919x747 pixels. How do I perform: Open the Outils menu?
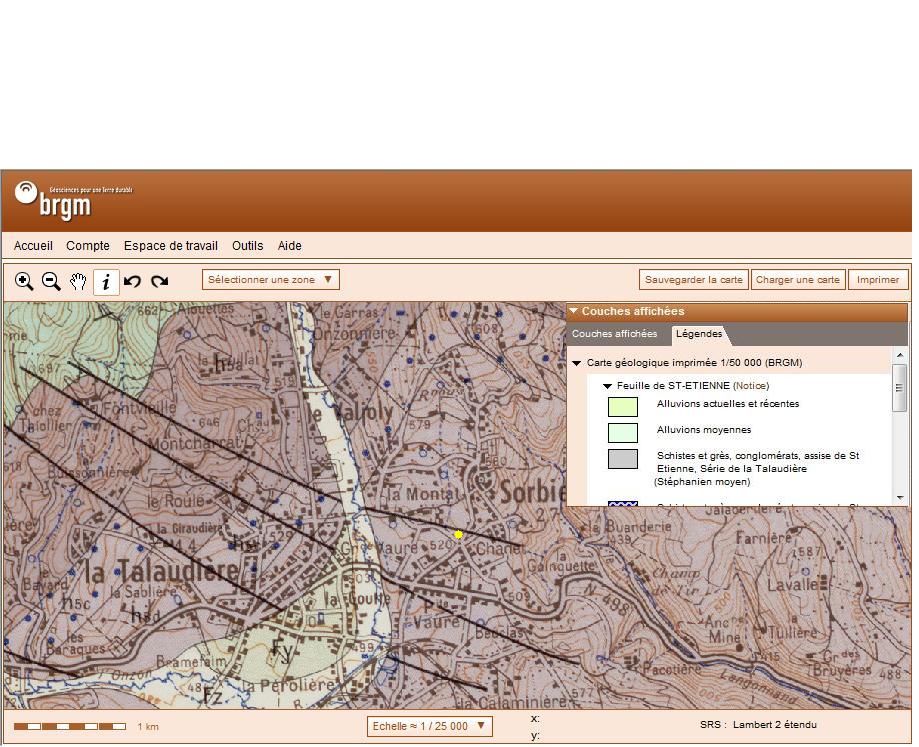(247, 246)
